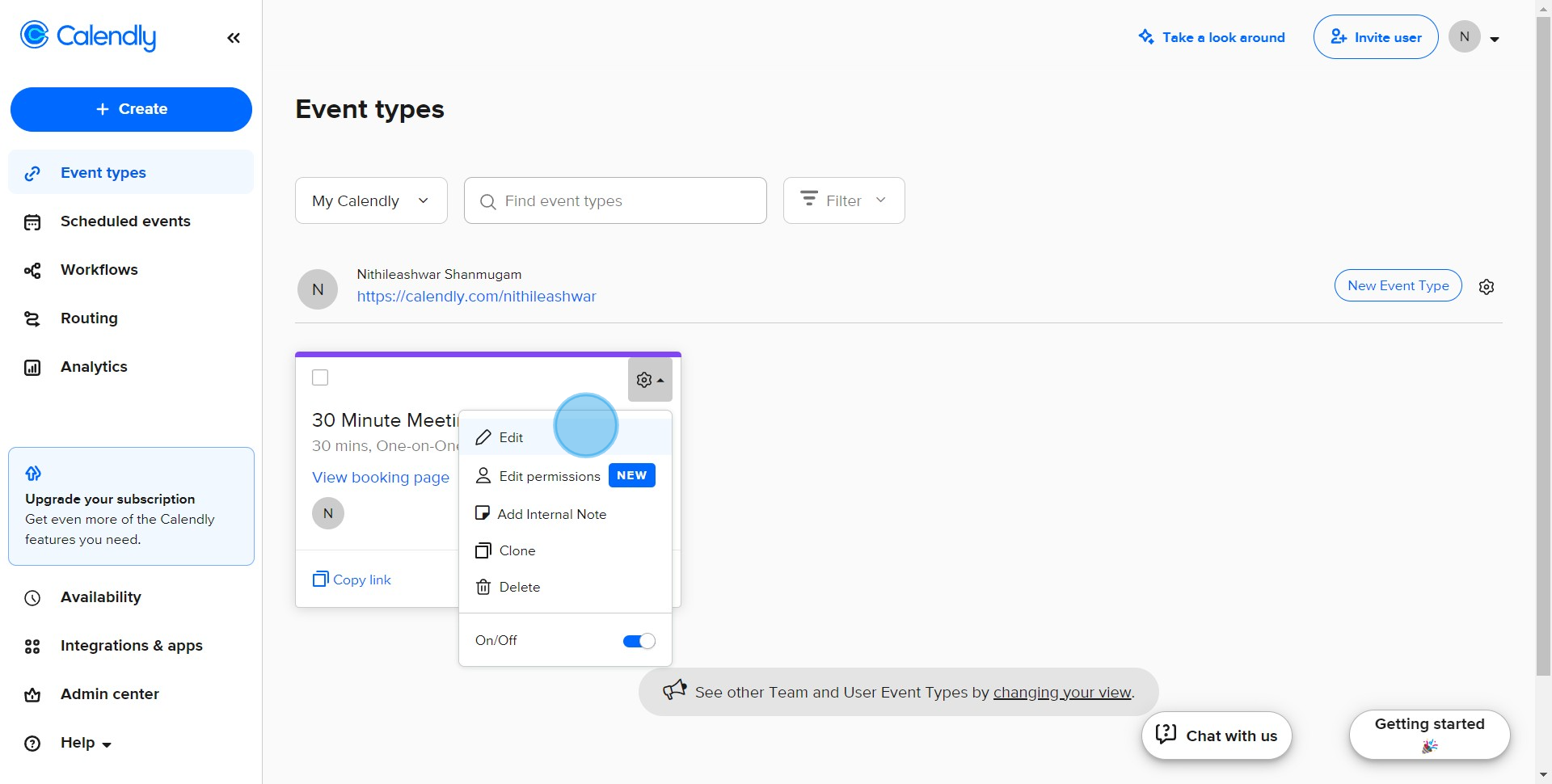Open Admin center
Image resolution: width=1552 pixels, height=784 pixels.
(x=109, y=694)
